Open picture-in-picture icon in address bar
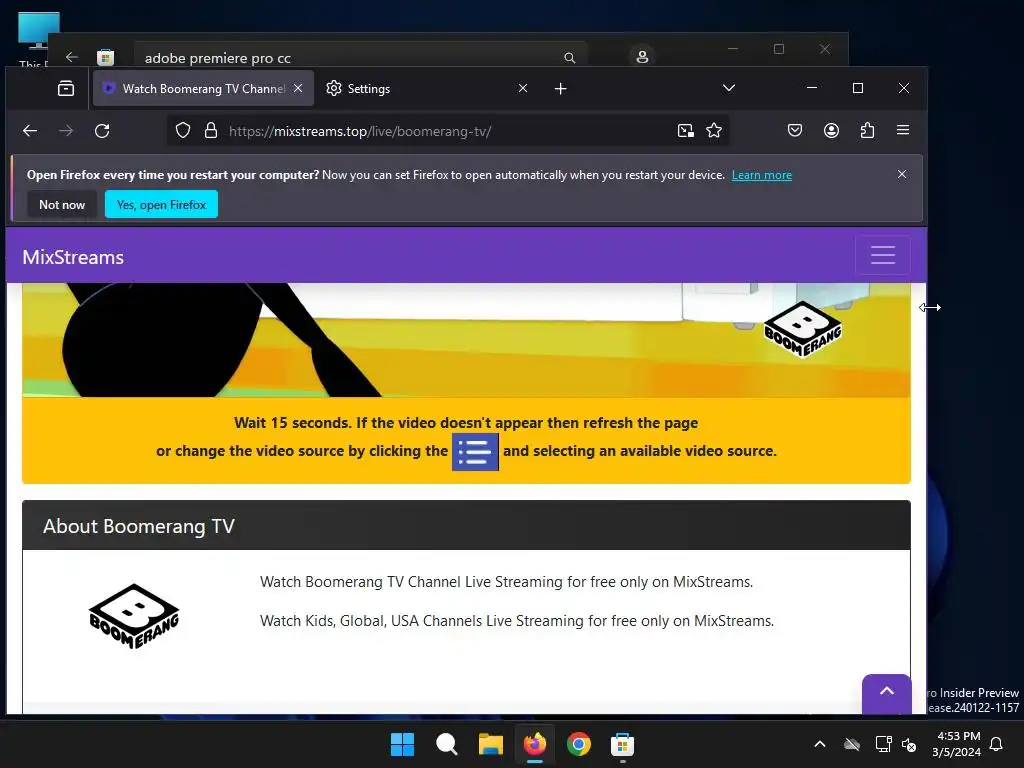Image resolution: width=1024 pixels, height=768 pixels. [685, 131]
